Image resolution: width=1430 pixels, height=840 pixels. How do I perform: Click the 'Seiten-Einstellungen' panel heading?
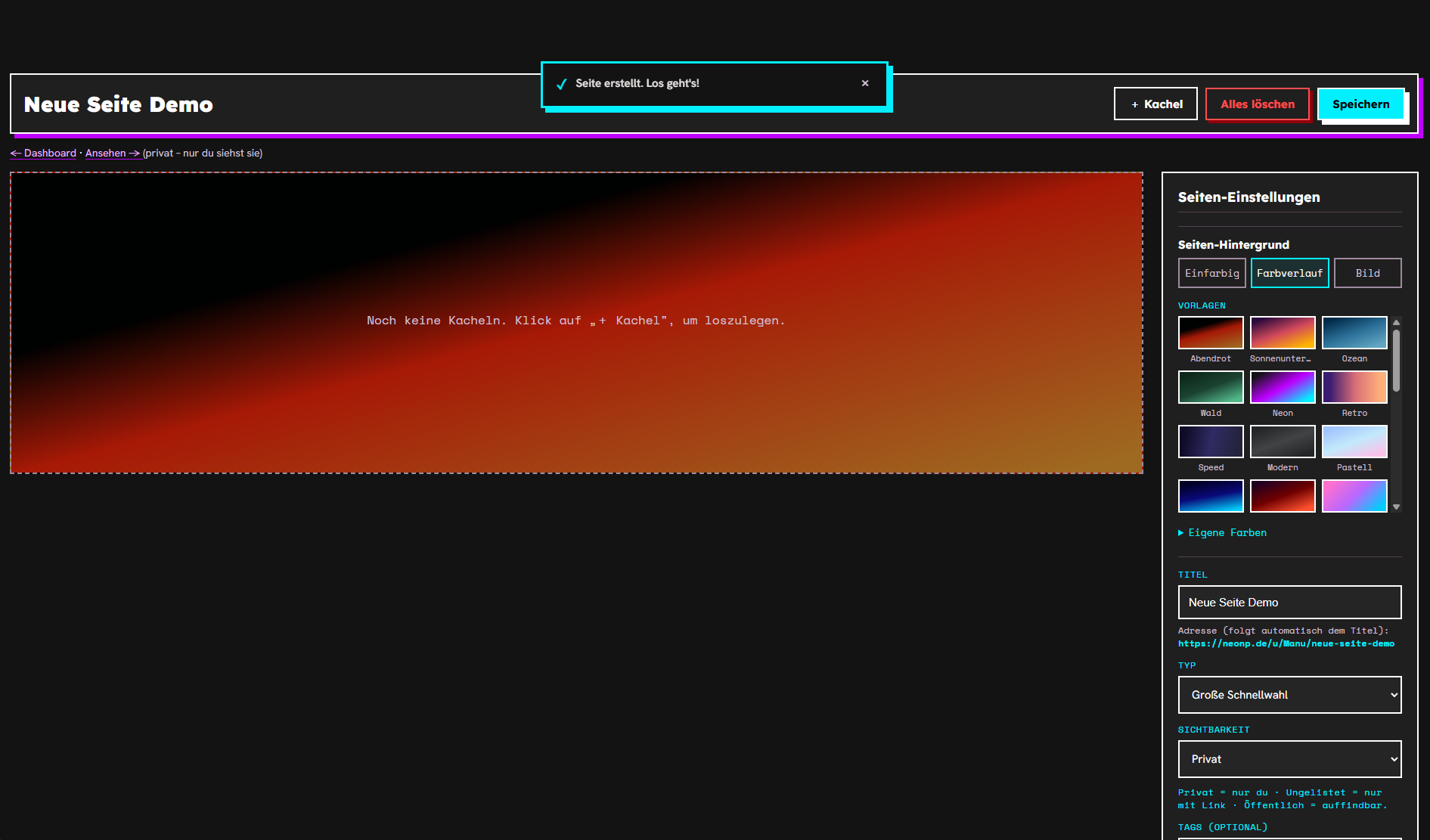click(x=1249, y=197)
